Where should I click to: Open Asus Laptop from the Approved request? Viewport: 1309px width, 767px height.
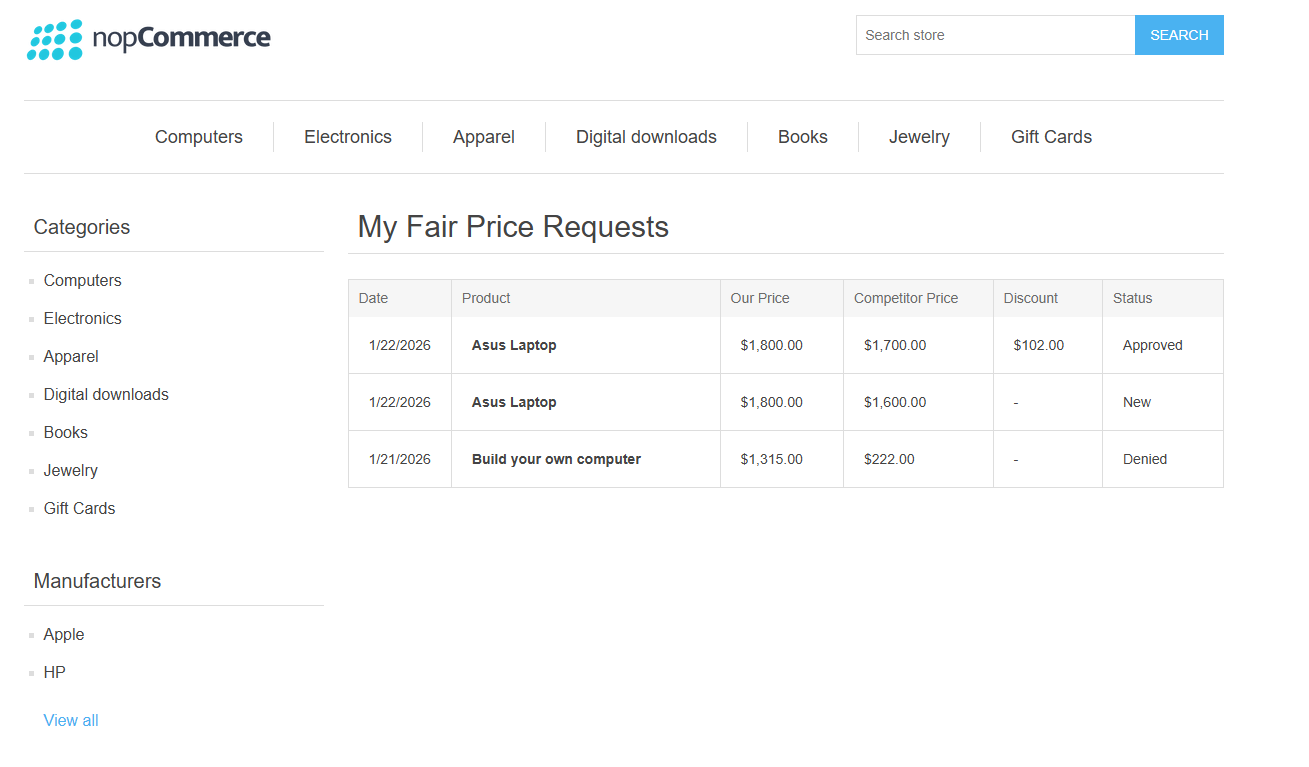514,345
